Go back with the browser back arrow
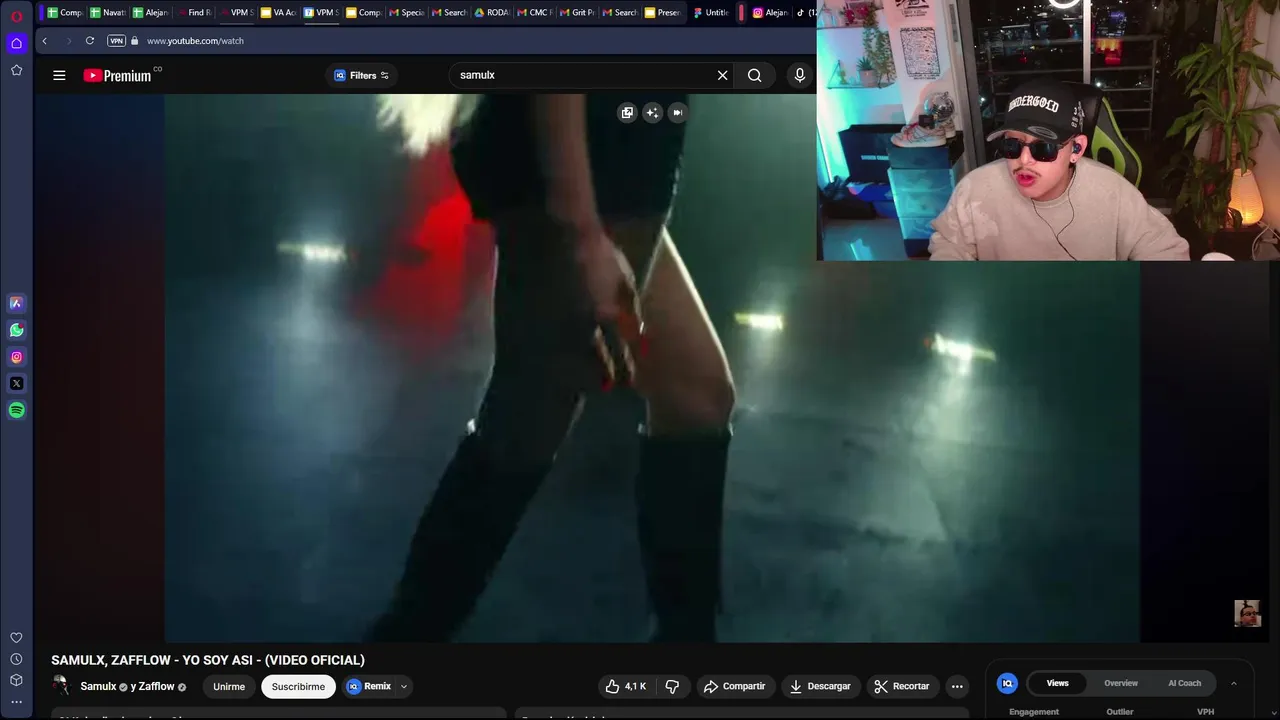The image size is (1280, 720). 44,41
